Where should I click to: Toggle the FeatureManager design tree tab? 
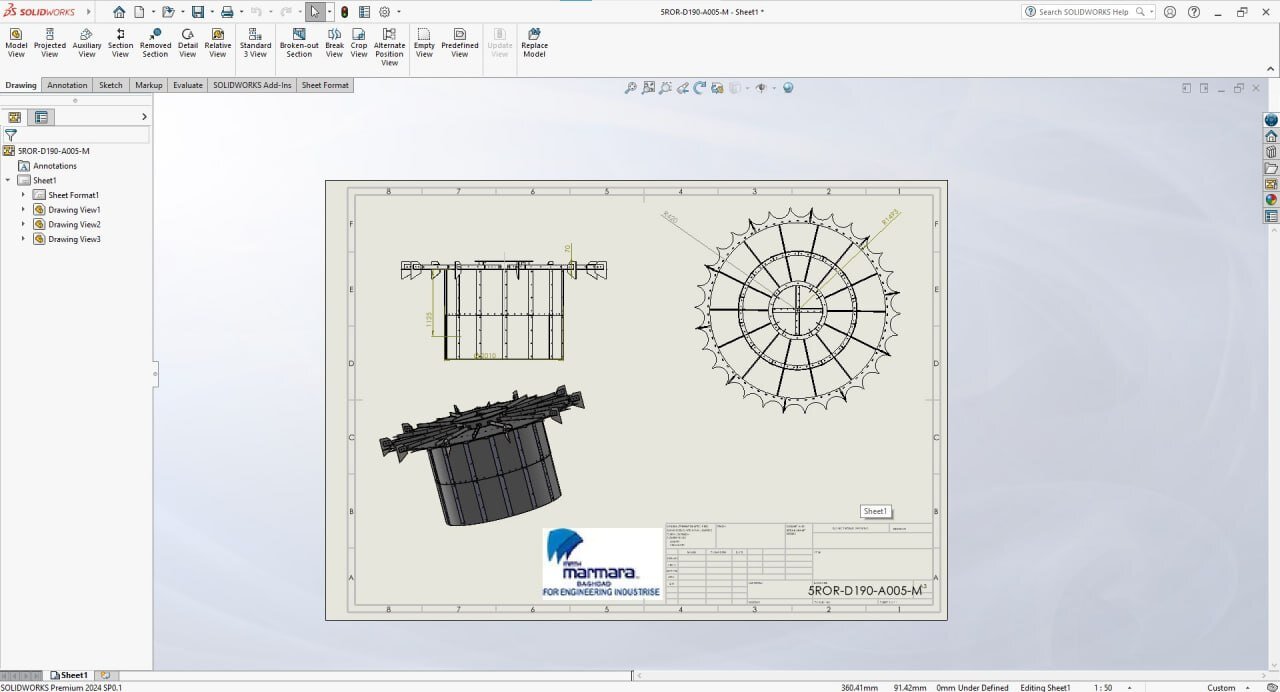[15, 117]
